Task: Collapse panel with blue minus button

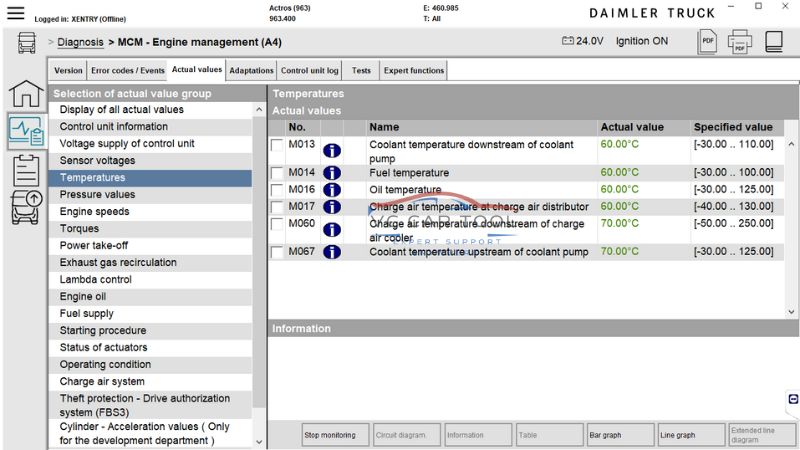Action: point(793,399)
